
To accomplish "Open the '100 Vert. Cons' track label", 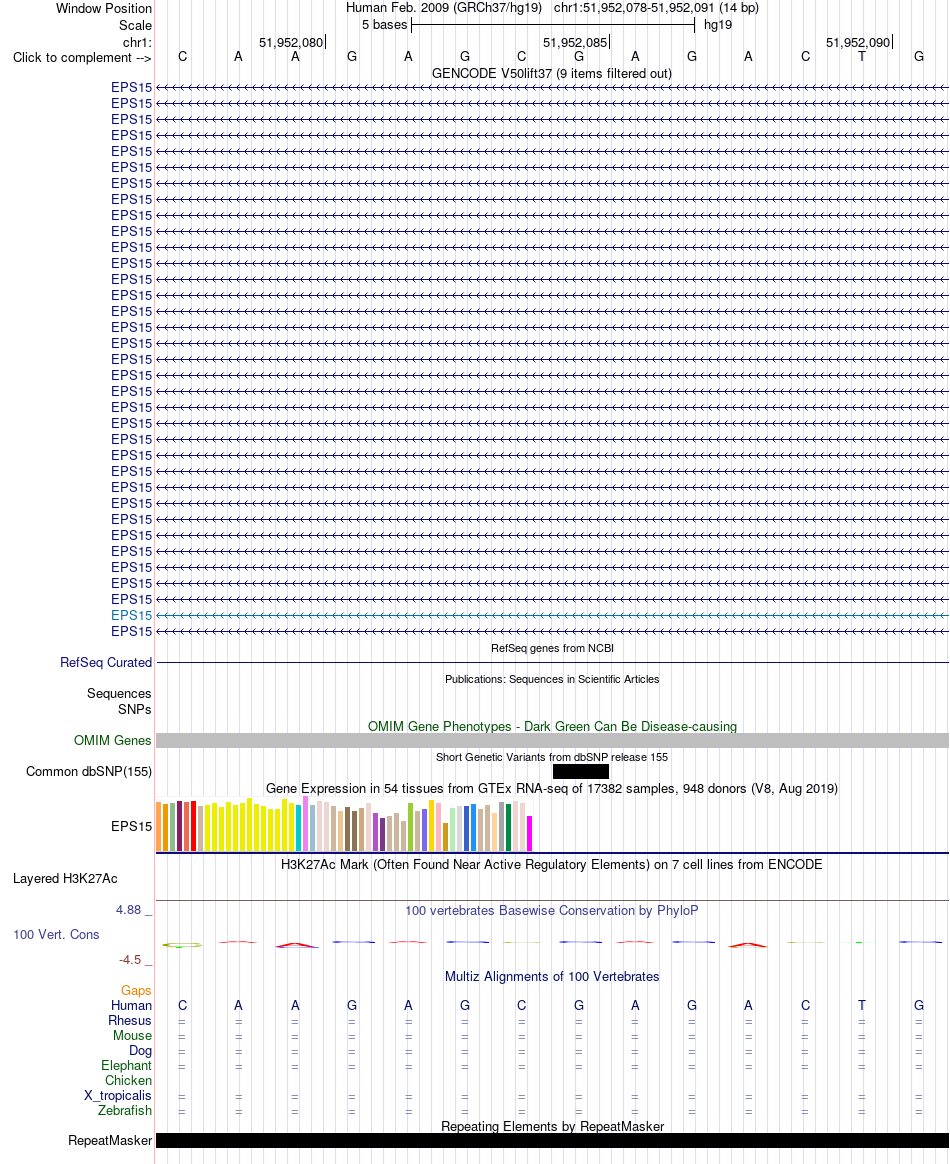I will coord(56,935).
